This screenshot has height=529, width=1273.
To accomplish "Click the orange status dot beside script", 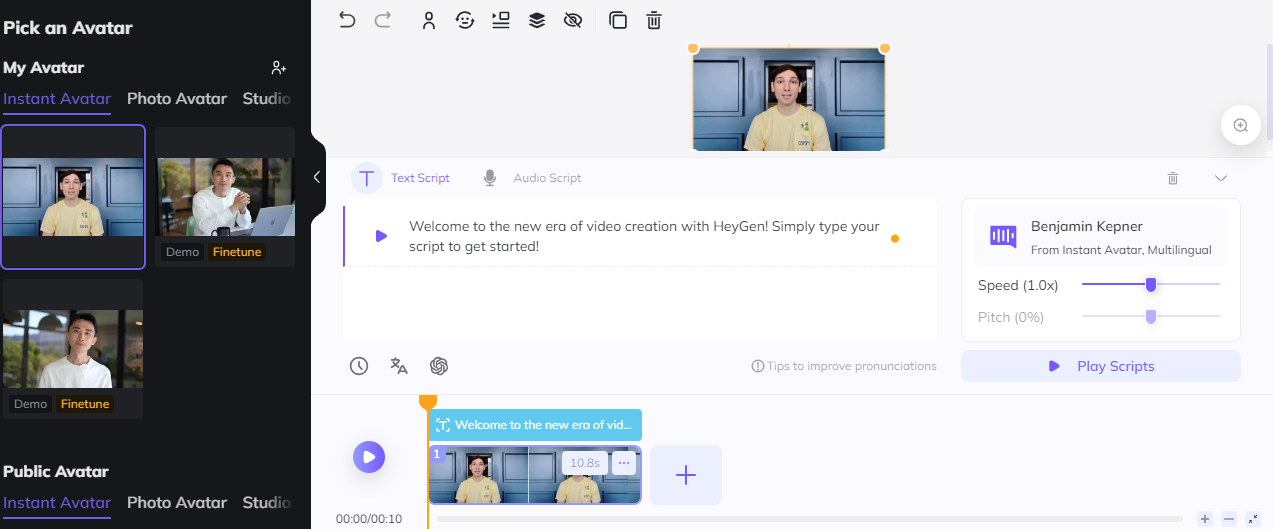I will [x=895, y=238].
